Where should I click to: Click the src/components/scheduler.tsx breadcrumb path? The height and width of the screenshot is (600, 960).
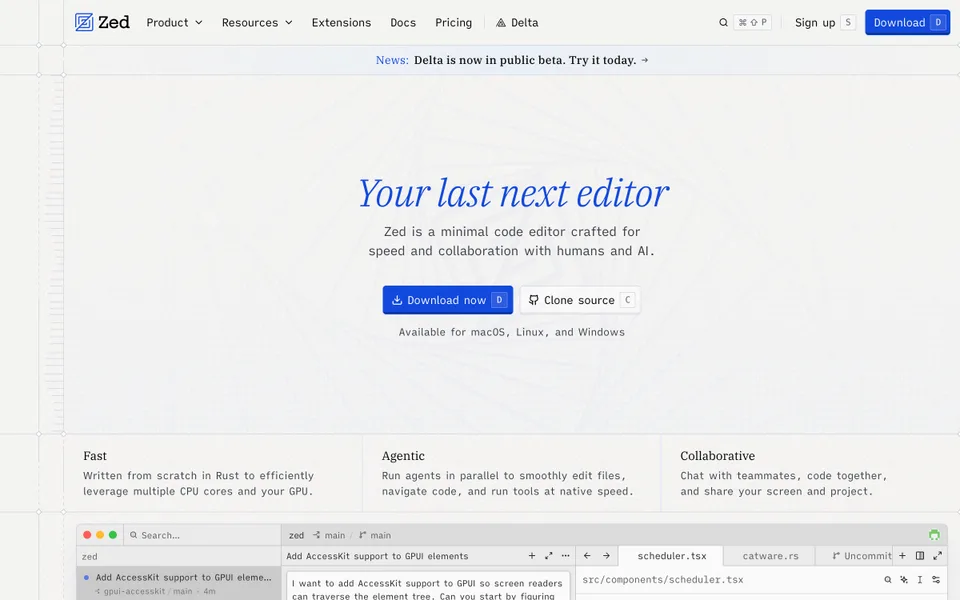[662, 580]
